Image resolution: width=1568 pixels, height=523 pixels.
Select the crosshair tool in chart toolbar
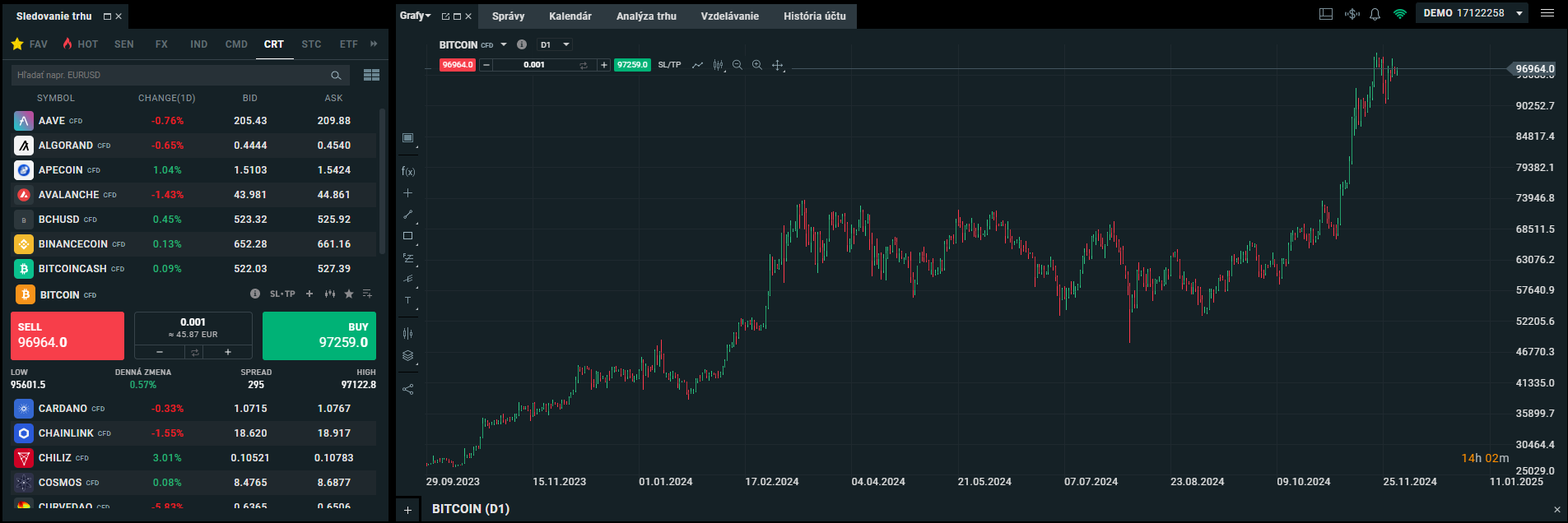[x=777, y=65]
